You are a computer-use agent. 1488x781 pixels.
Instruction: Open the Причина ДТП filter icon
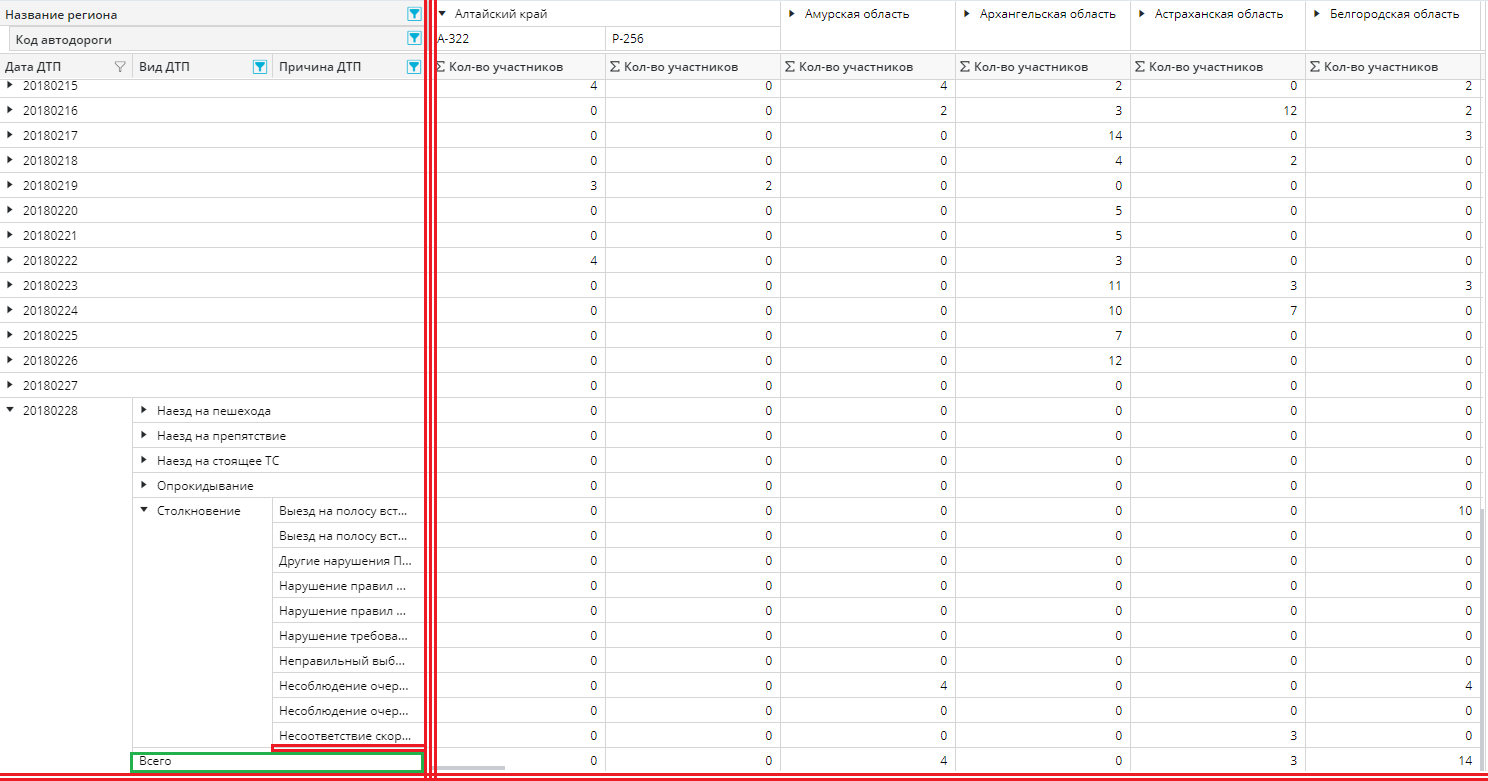414,67
